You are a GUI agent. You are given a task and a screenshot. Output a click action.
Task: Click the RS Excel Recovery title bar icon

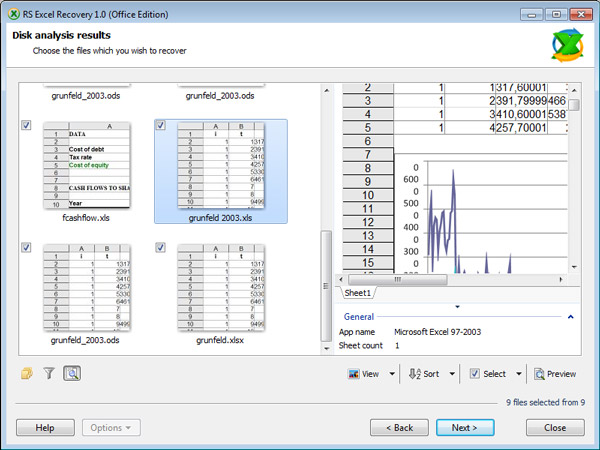click(x=12, y=14)
